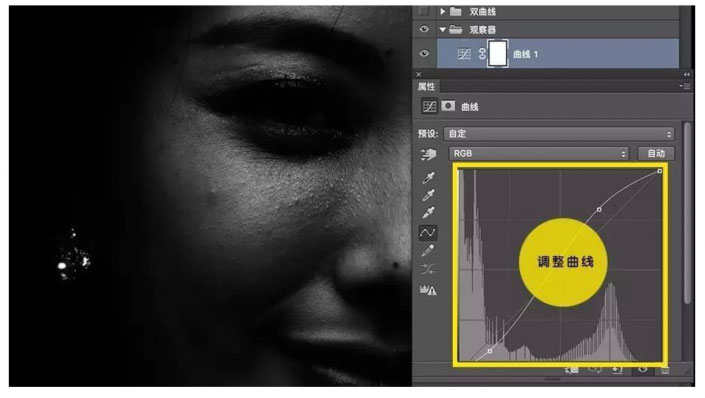
Task: Open the Properties panel flyout menu
Action: tap(685, 86)
